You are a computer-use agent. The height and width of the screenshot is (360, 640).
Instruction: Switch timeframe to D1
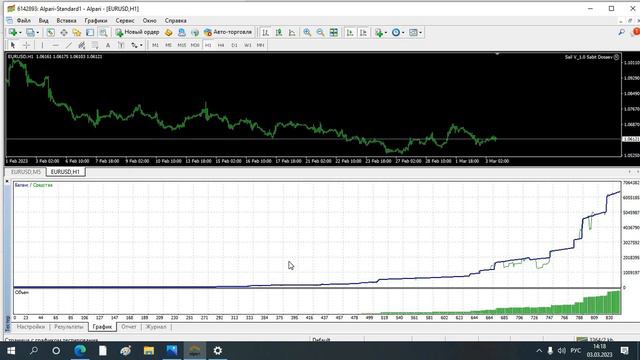234,45
